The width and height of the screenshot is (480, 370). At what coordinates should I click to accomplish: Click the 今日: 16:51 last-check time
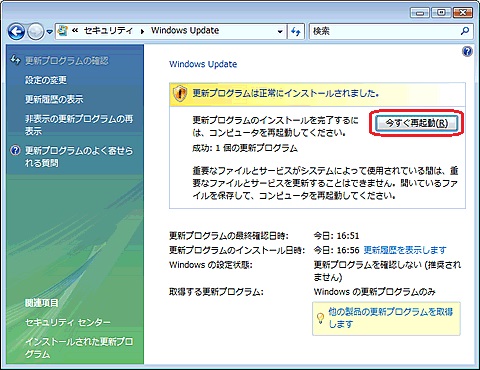pos(336,236)
